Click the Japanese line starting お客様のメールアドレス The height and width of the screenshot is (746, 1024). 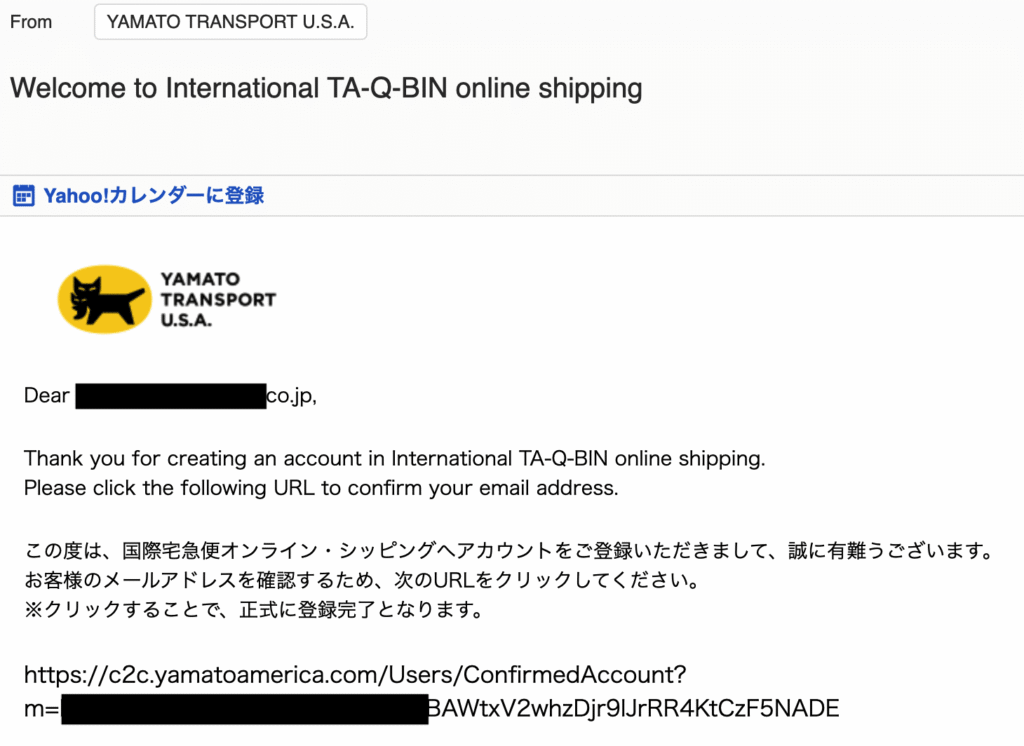(362, 580)
